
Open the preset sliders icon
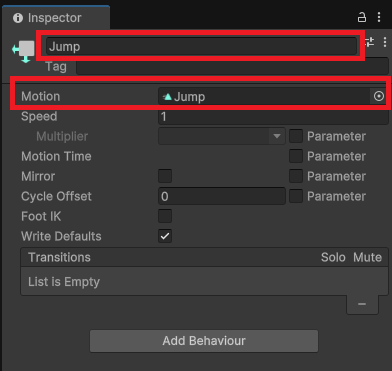369,42
